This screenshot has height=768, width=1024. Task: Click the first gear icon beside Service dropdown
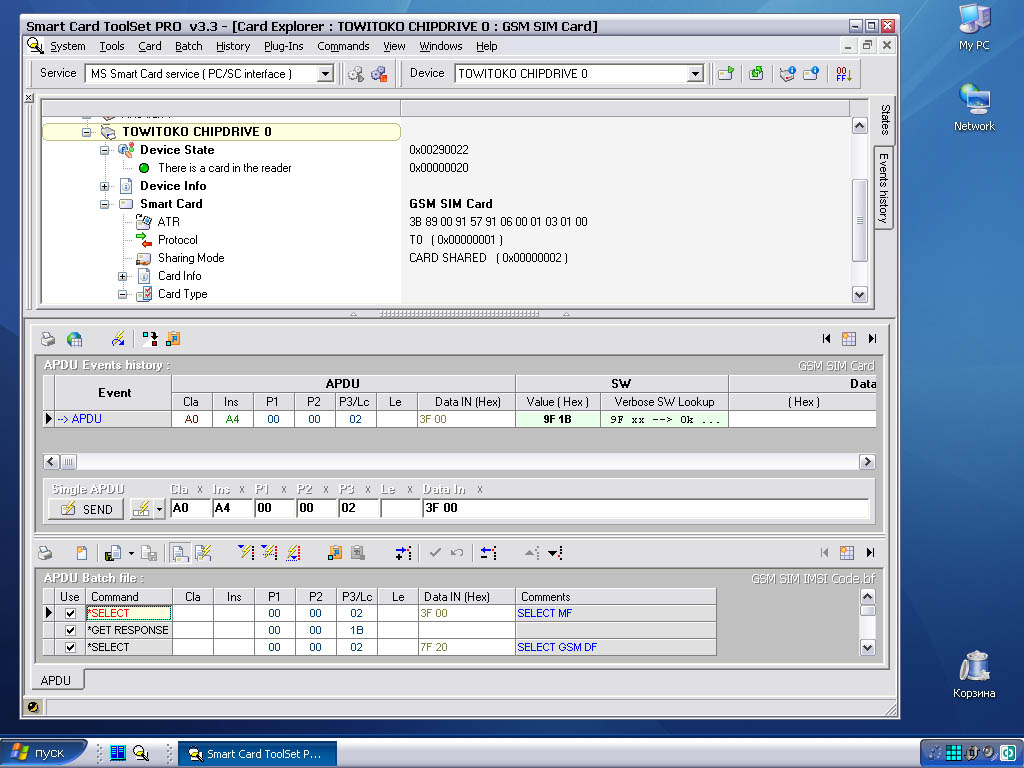point(356,74)
